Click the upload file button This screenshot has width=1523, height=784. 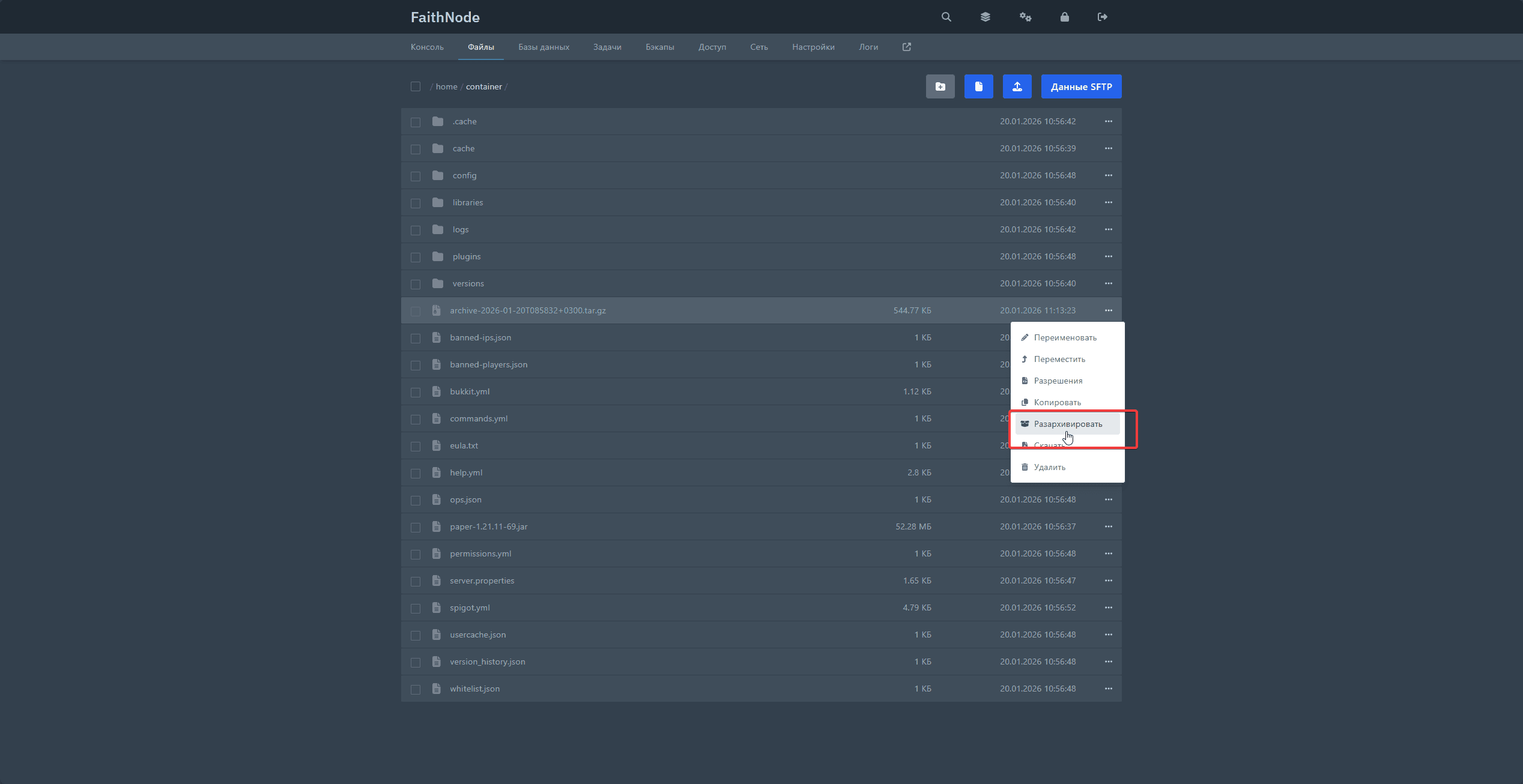click(1017, 86)
